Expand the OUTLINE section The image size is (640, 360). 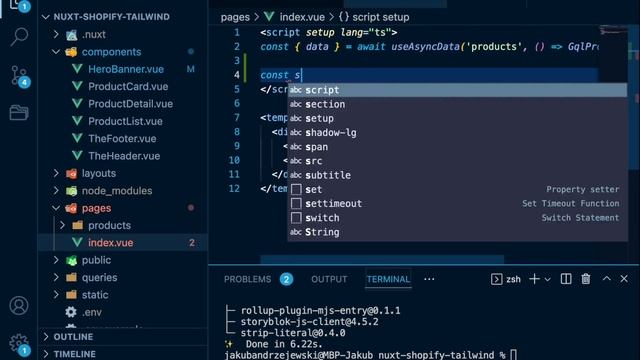point(46,337)
